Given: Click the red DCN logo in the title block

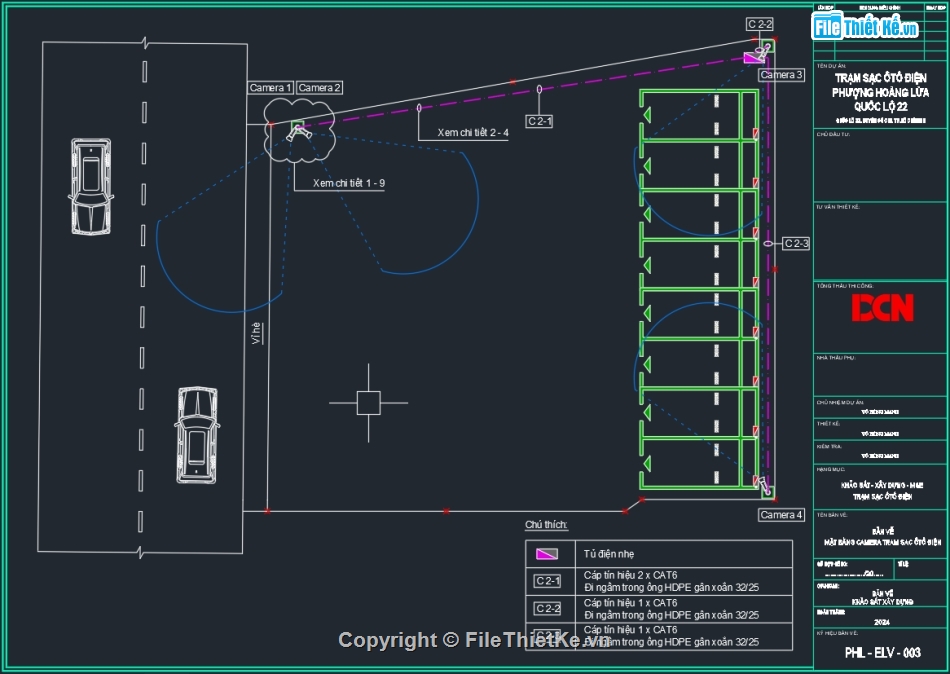Looking at the screenshot, I should (882, 308).
